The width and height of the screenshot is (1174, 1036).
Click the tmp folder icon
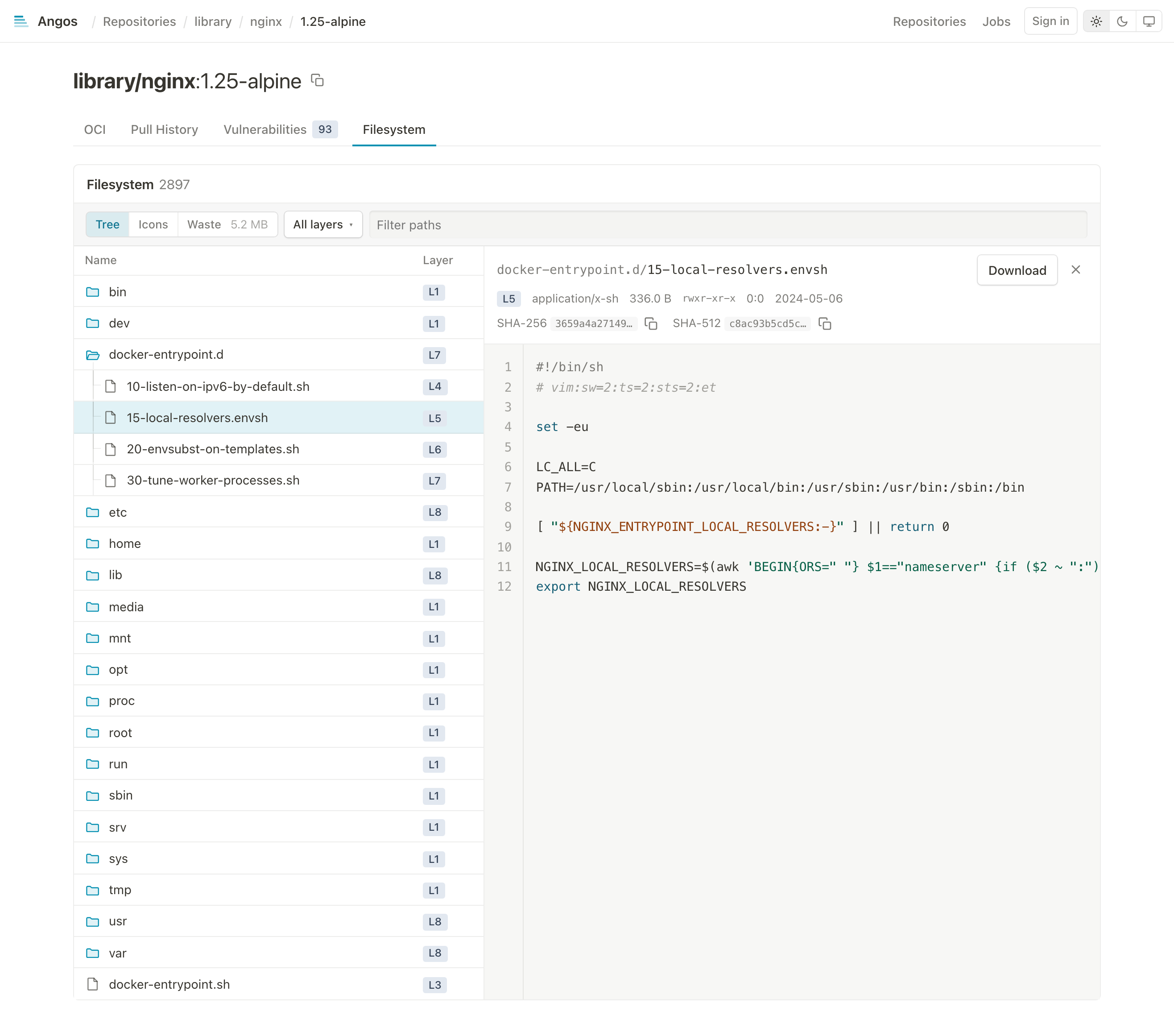point(92,890)
